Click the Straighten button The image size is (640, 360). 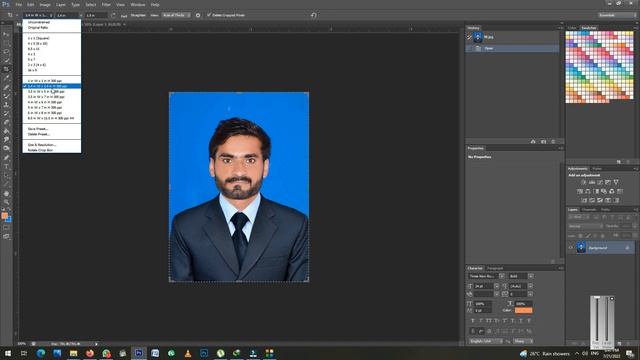[138, 15]
